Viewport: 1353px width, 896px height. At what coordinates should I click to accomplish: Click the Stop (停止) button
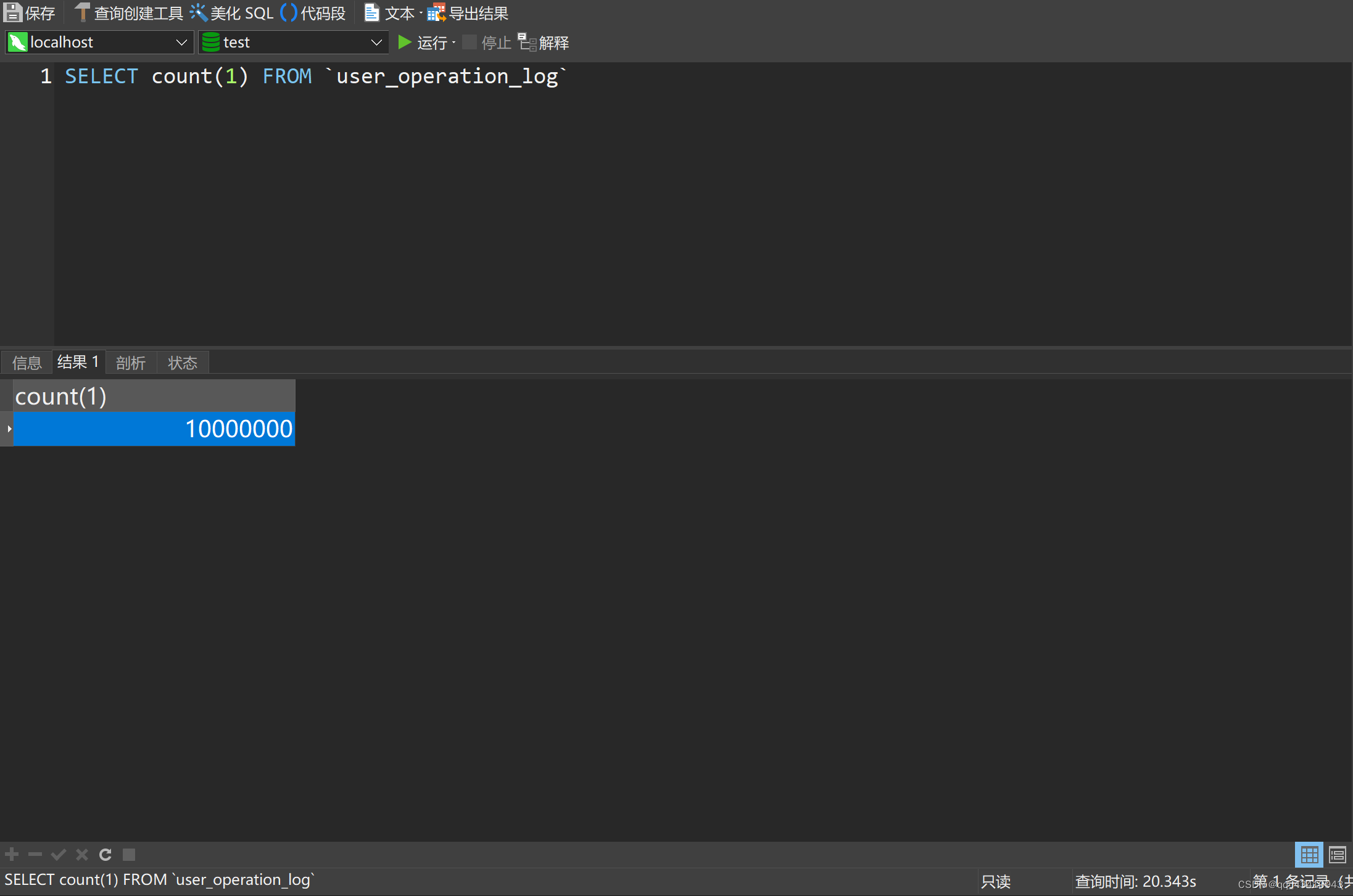pos(487,43)
